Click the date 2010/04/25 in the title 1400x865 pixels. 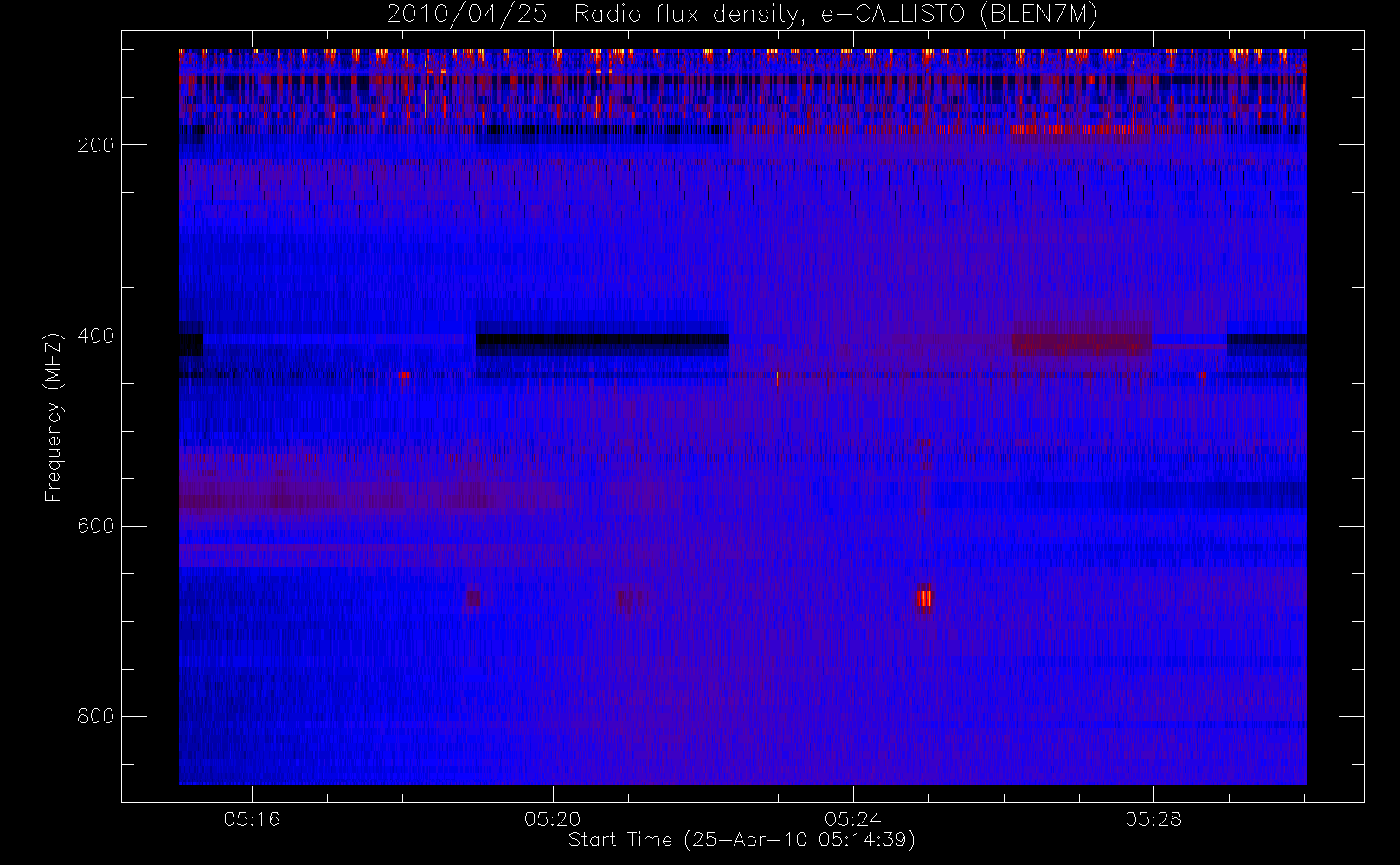(466, 14)
